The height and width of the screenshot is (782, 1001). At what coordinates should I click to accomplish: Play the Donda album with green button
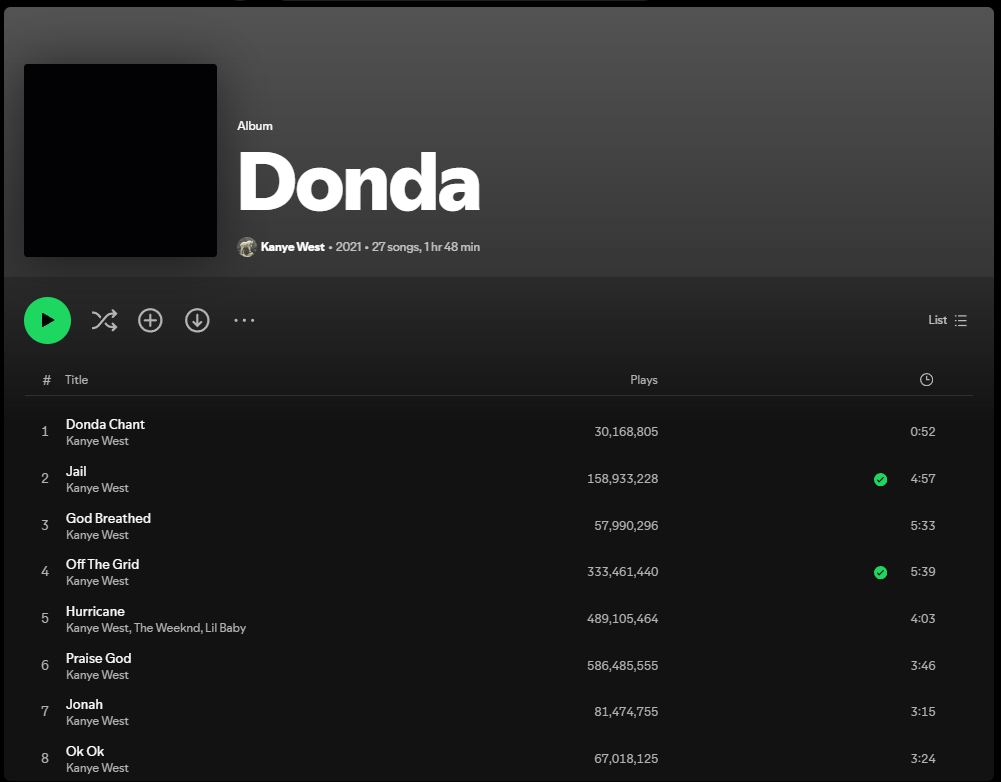[47, 320]
